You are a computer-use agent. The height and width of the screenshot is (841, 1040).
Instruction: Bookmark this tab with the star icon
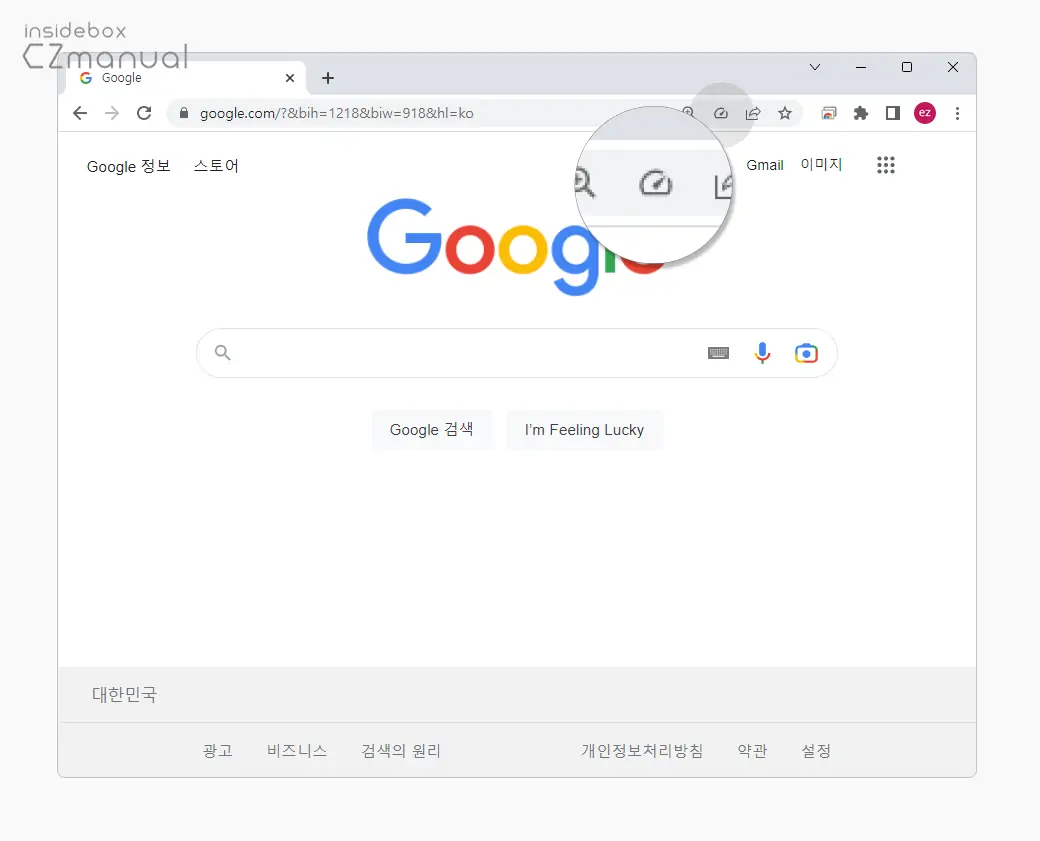click(785, 113)
